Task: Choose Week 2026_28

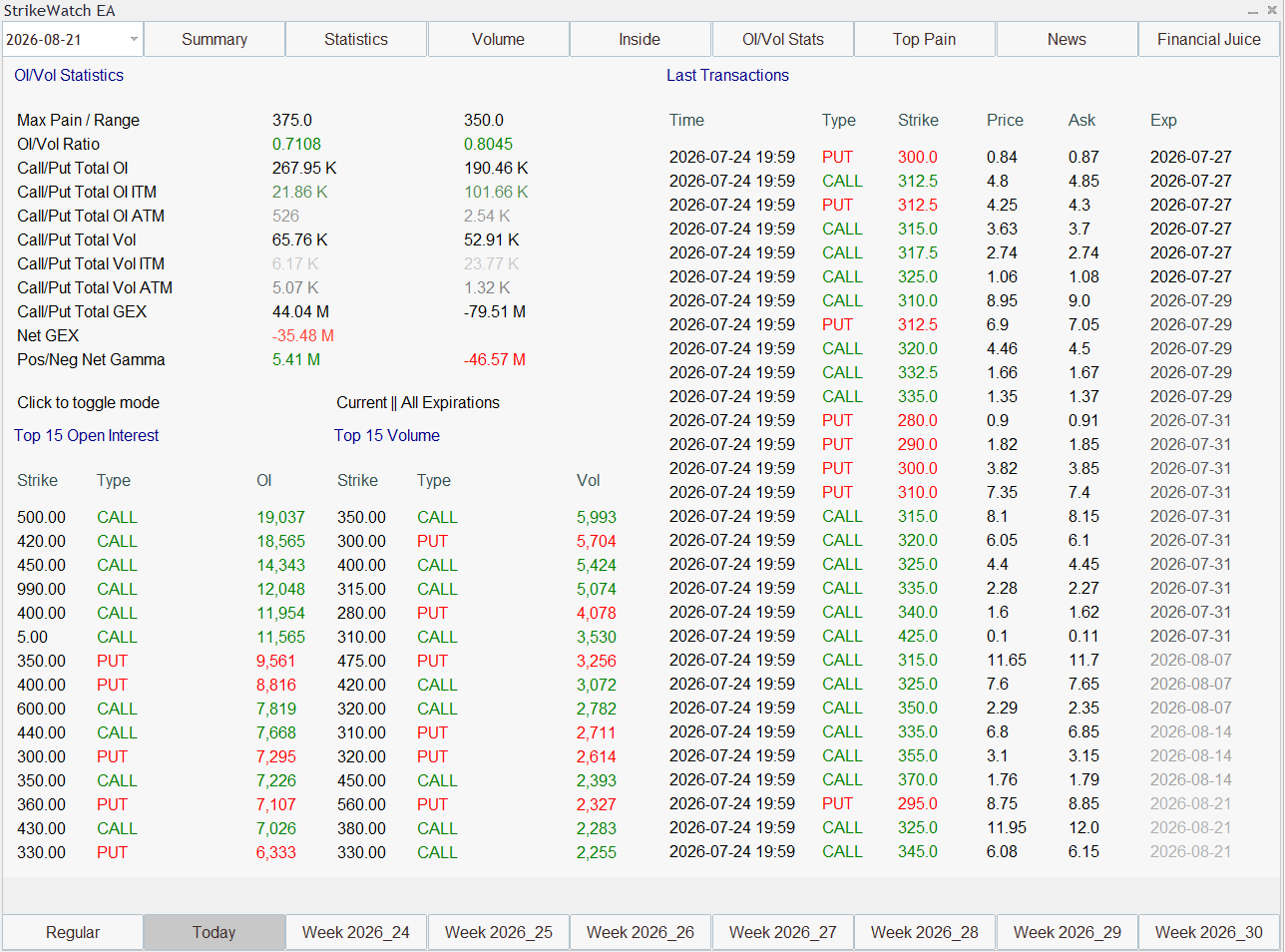Action: [925, 932]
